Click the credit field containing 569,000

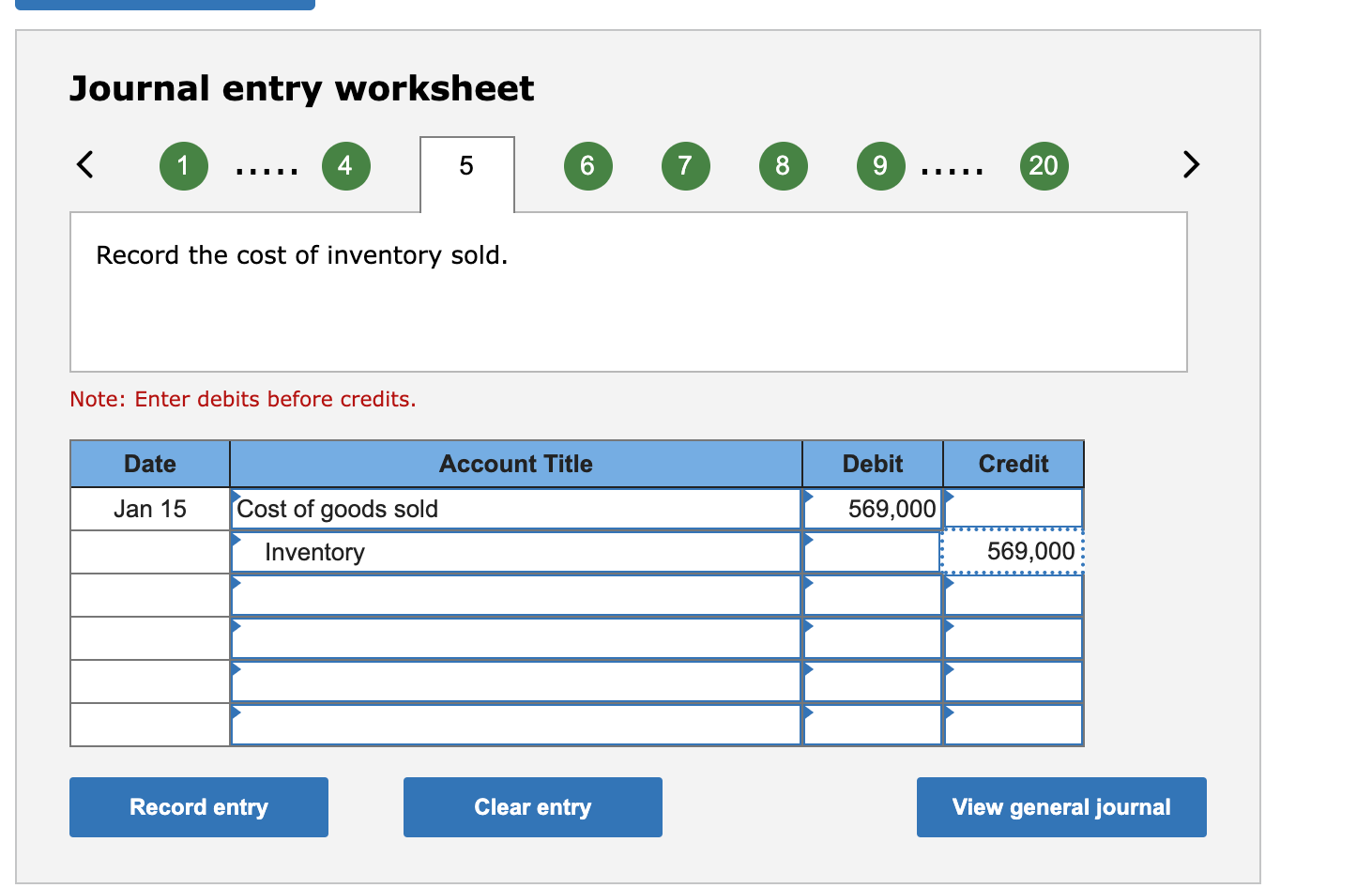(1014, 552)
